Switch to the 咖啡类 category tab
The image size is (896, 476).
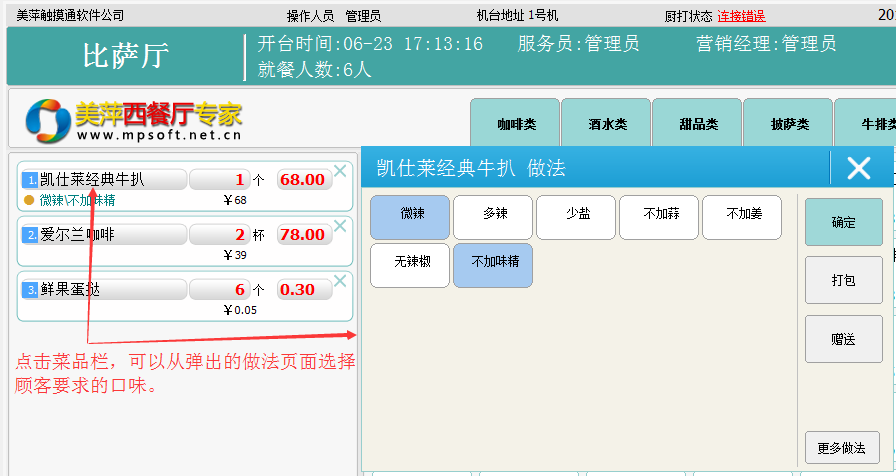pyautogui.click(x=515, y=124)
